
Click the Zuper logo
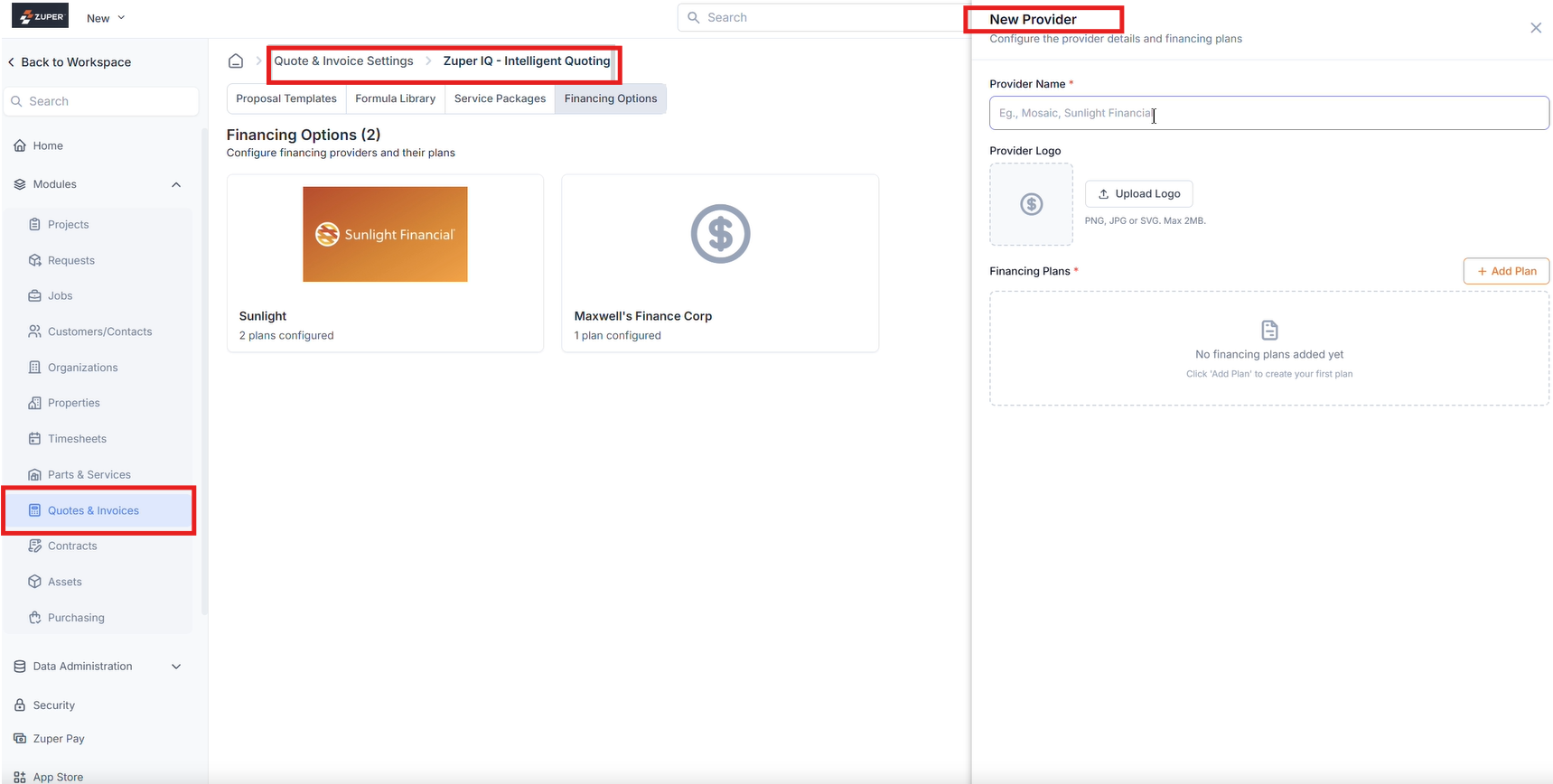[x=41, y=17]
